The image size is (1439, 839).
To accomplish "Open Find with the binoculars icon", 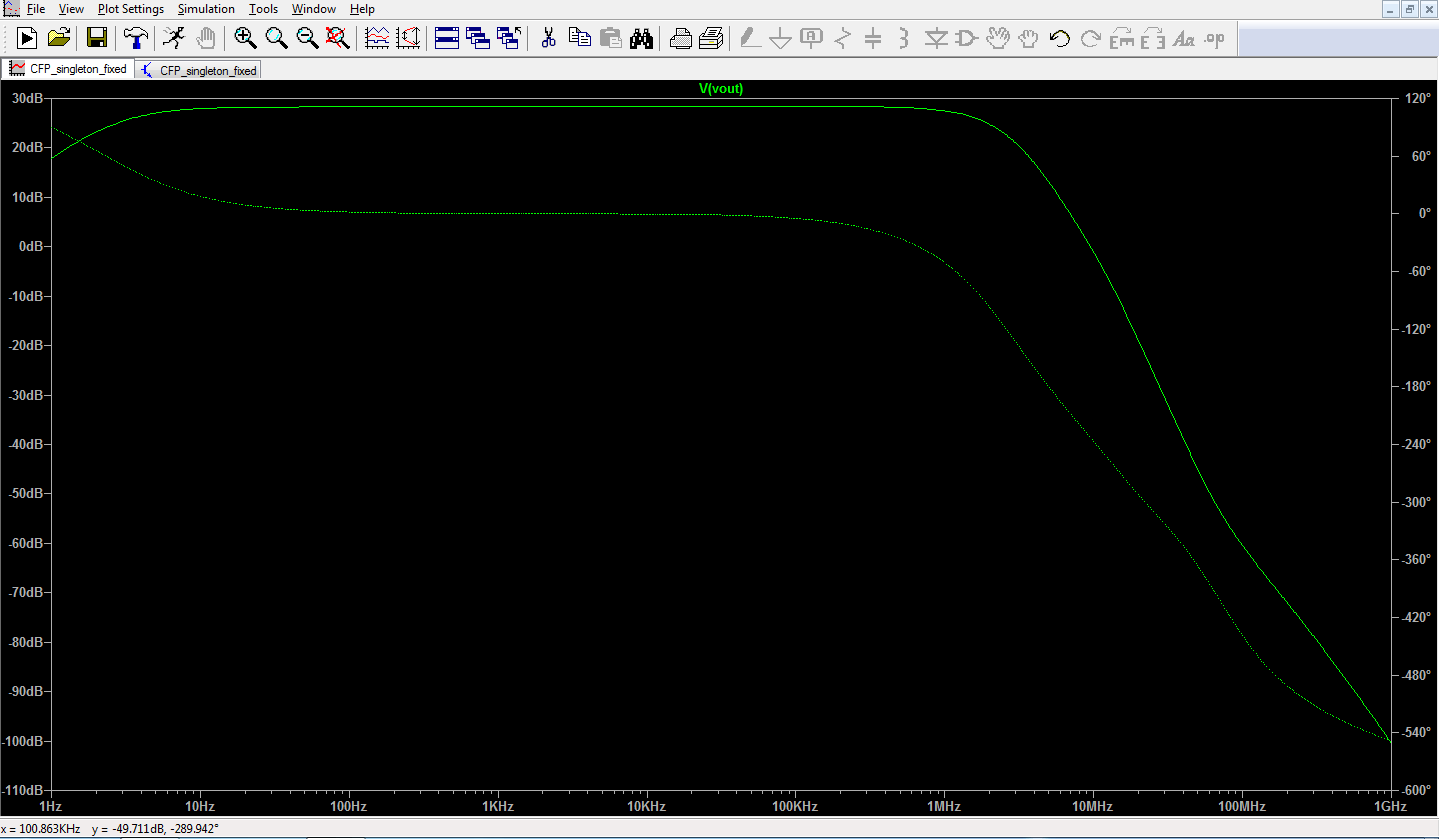I will click(641, 39).
